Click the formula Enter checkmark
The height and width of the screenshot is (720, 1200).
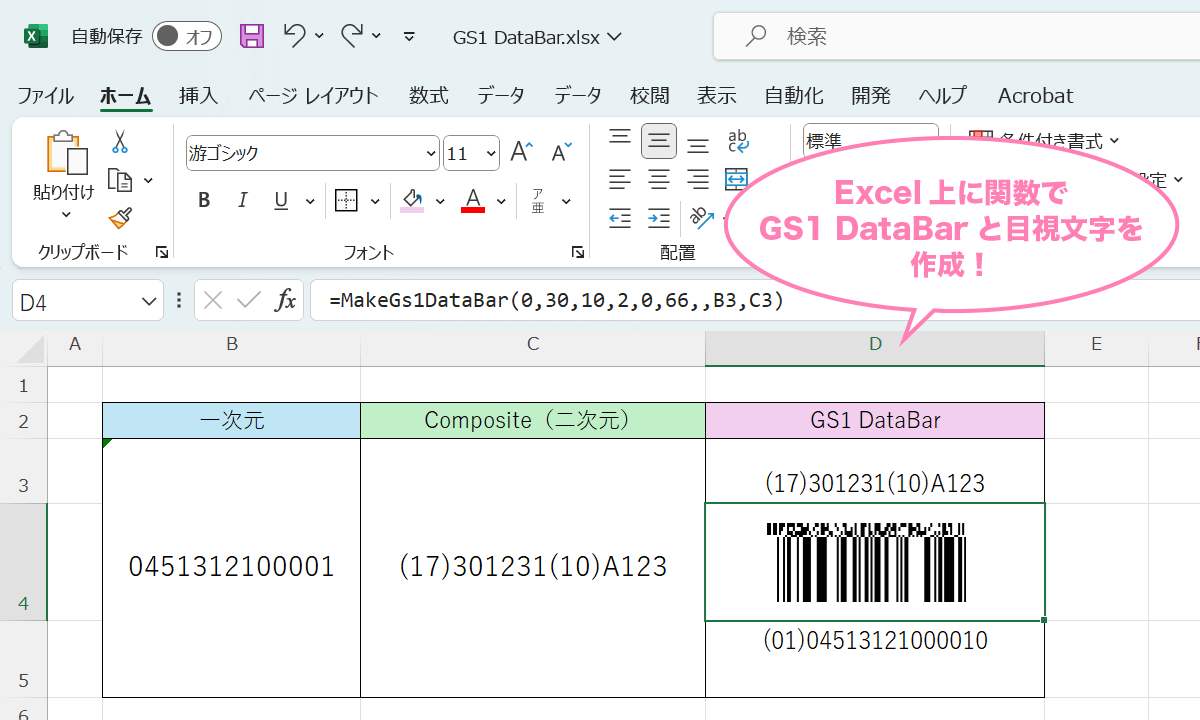coord(248,300)
